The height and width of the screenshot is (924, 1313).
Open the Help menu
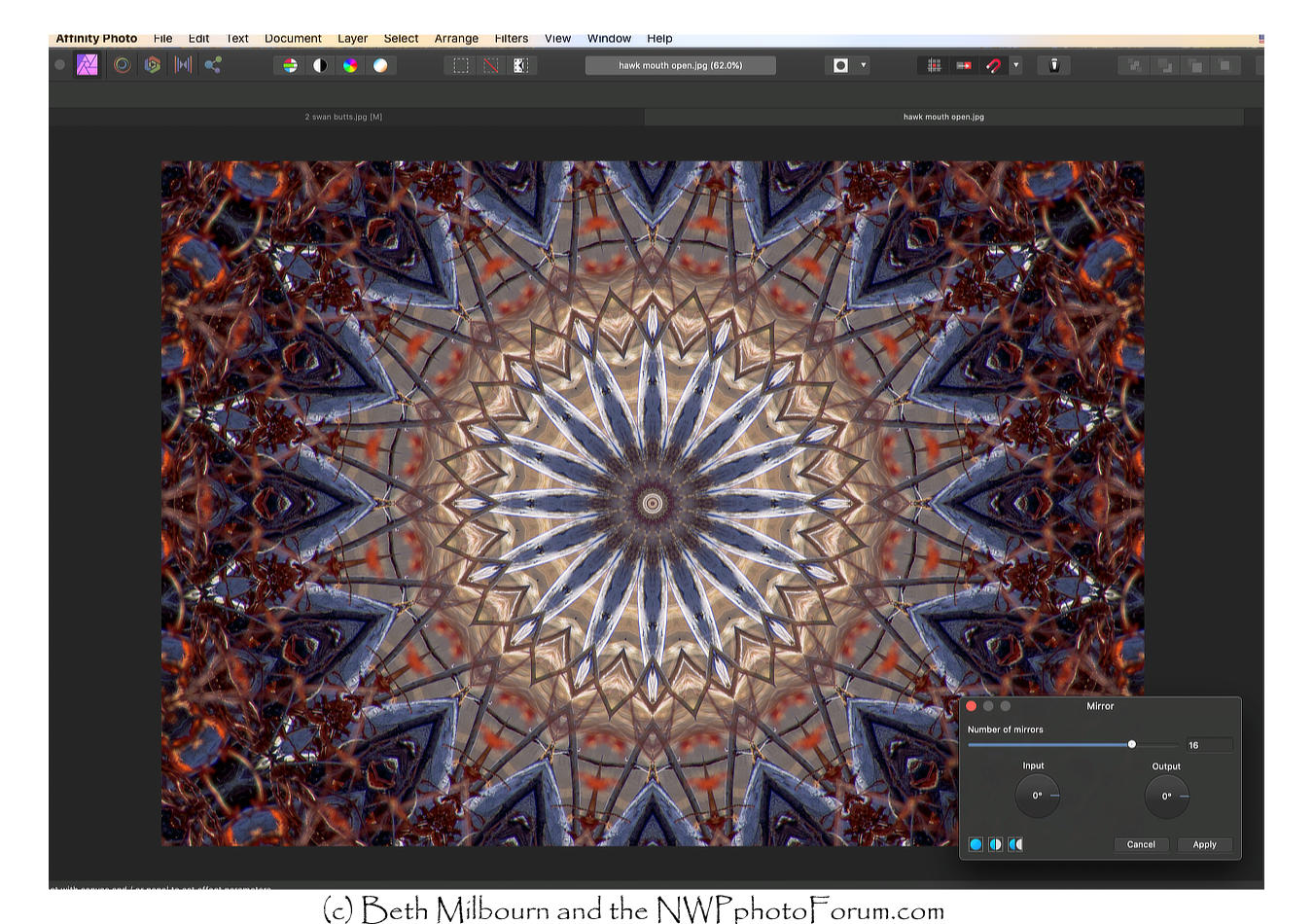click(x=659, y=39)
